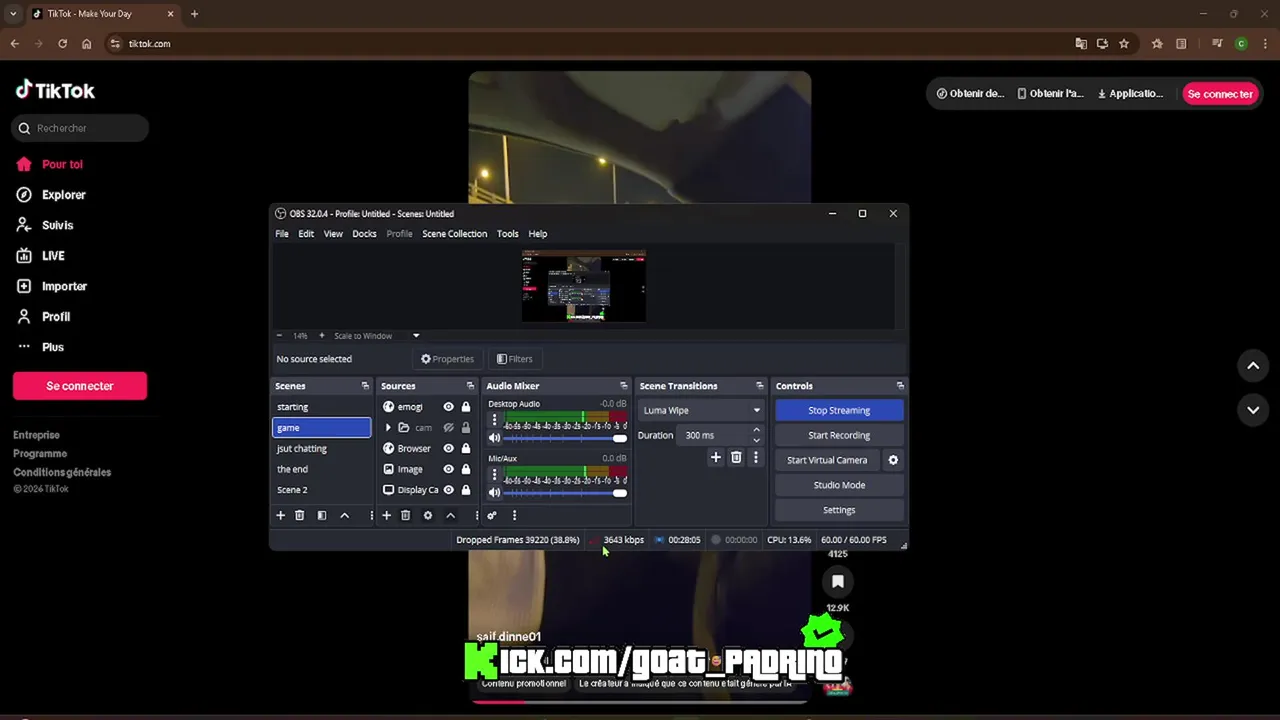The width and height of the screenshot is (1280, 720).
Task: Open advanced audio properties gears icon
Action: point(492,515)
